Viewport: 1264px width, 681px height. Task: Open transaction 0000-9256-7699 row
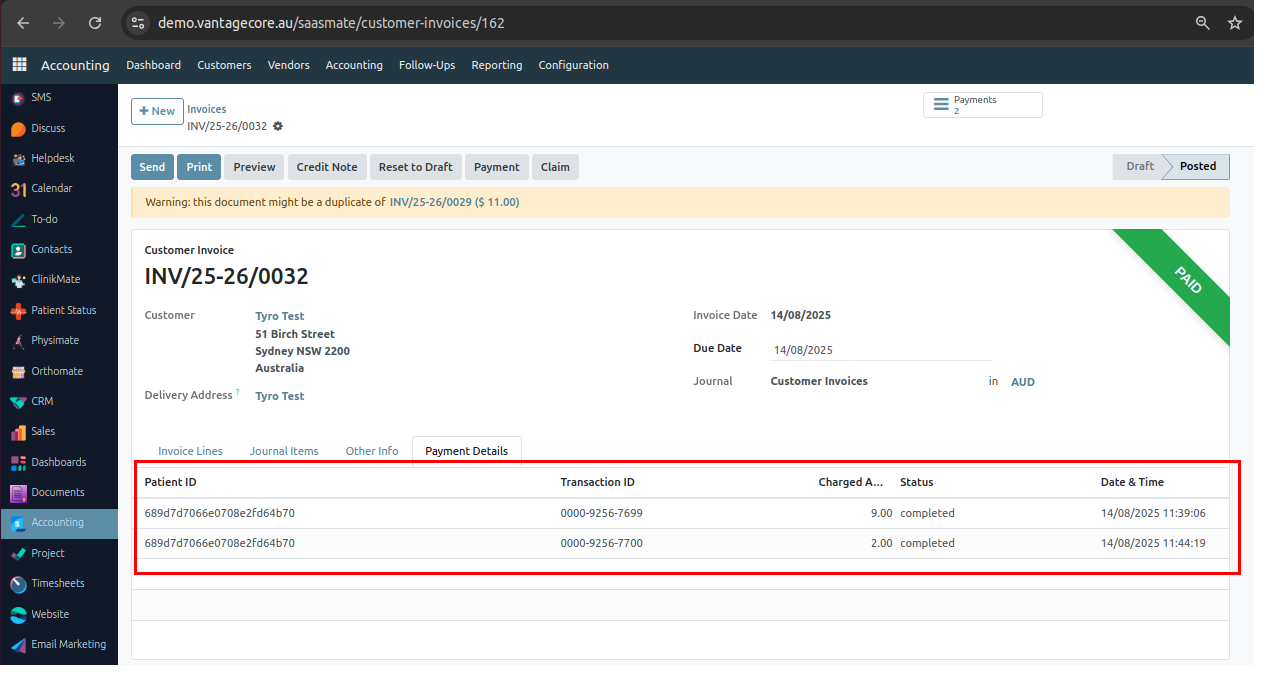(x=601, y=513)
